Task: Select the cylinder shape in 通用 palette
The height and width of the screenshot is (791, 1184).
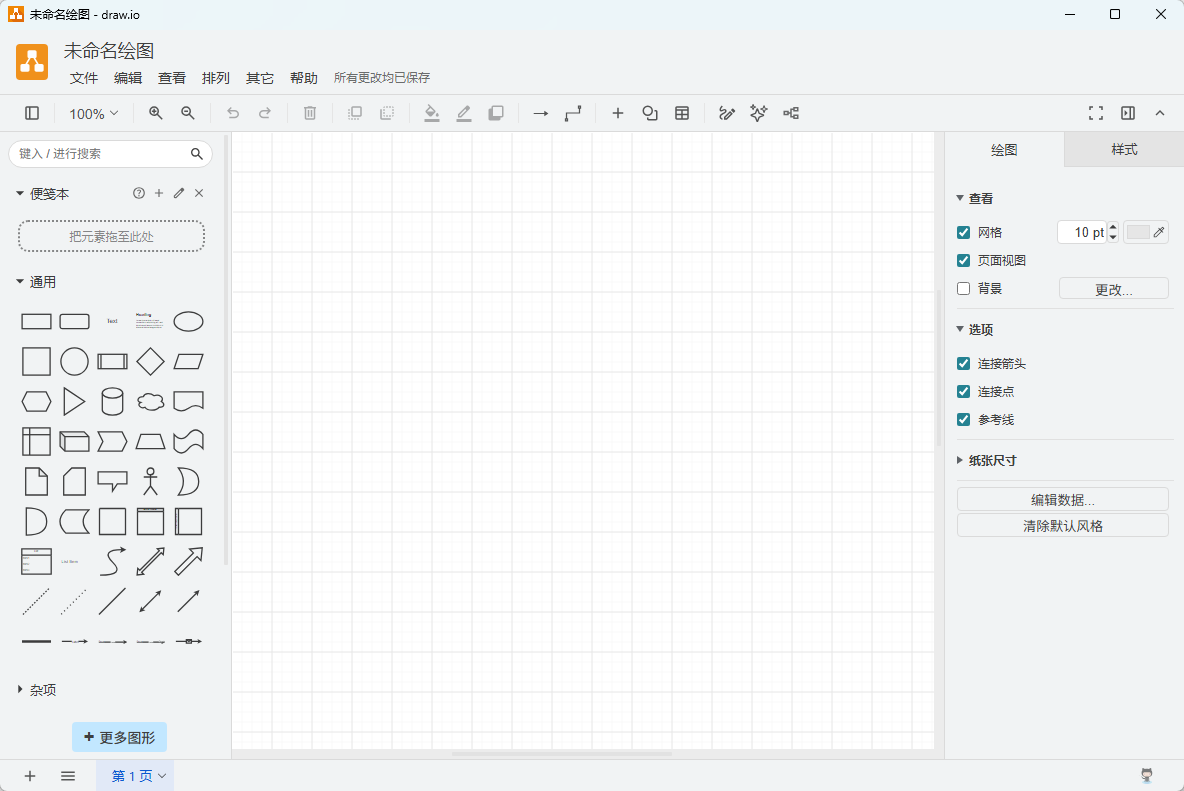Action: [x=113, y=402]
